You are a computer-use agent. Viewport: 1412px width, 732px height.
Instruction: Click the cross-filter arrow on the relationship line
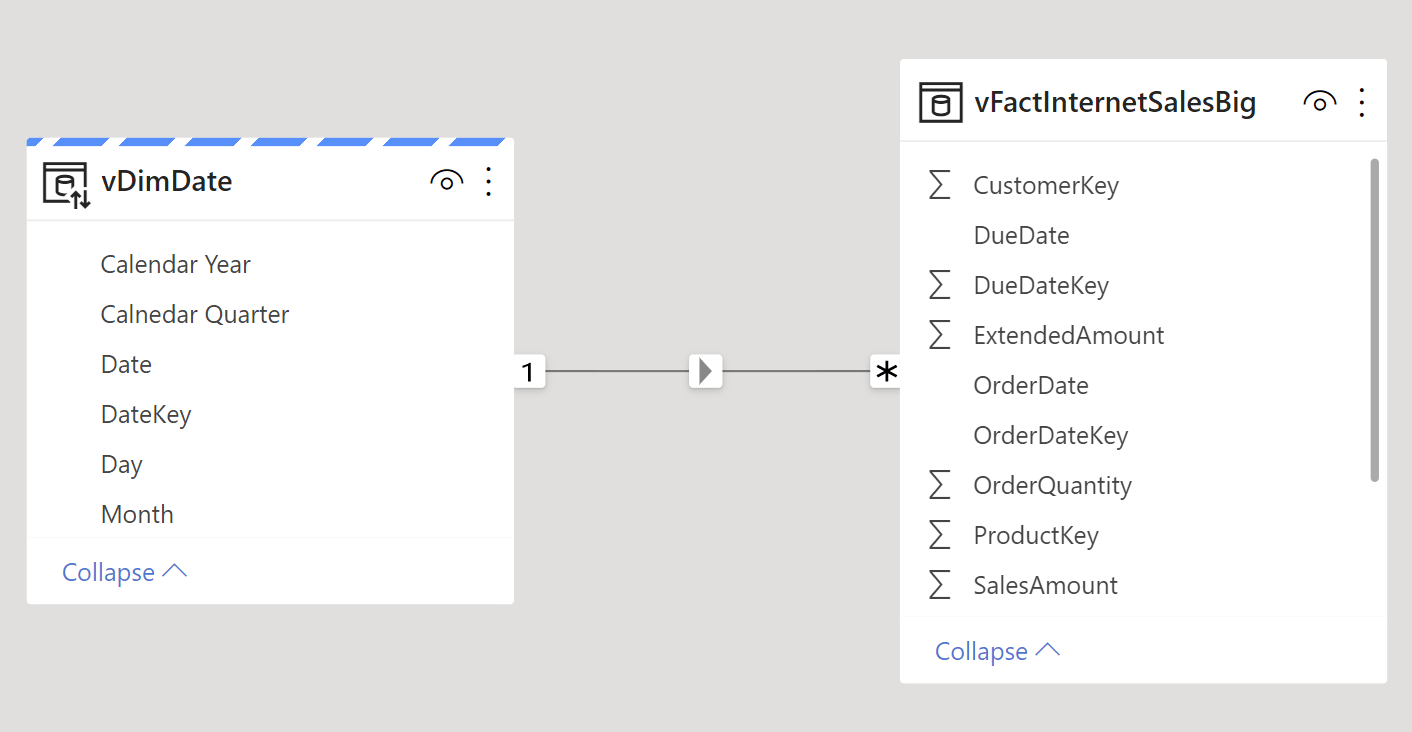point(705,370)
